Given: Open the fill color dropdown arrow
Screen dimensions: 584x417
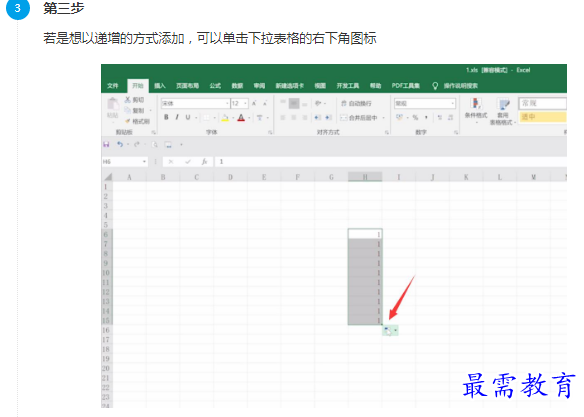Looking at the screenshot, I should pyautogui.click(x=233, y=118).
